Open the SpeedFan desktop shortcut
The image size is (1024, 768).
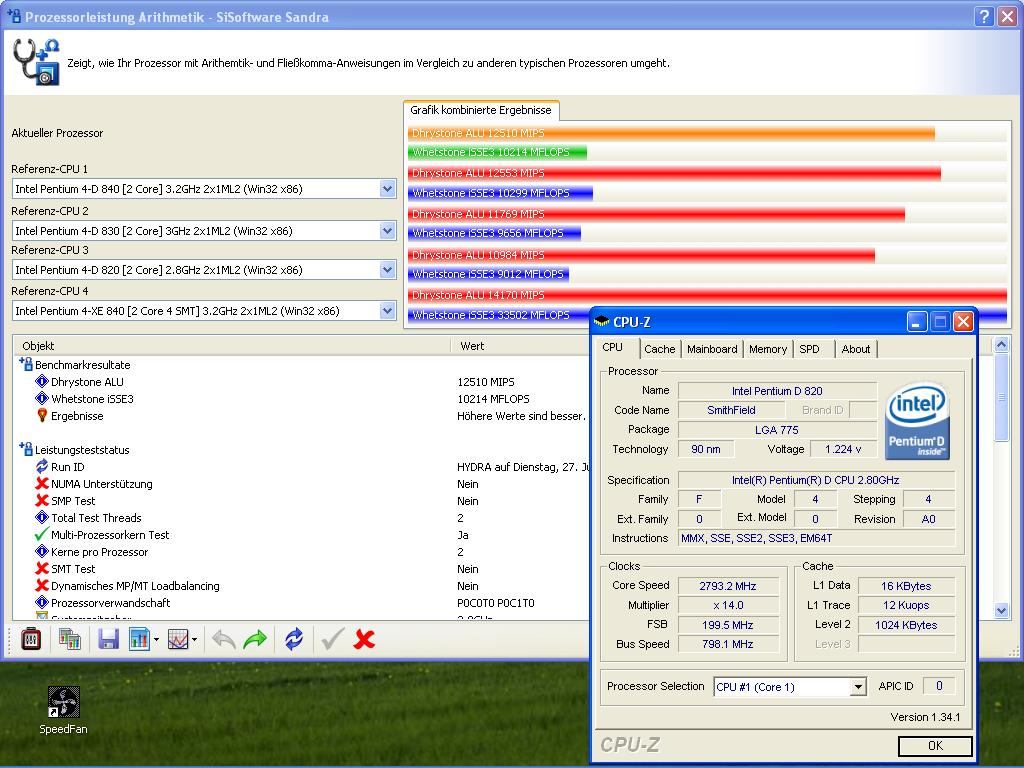(63, 710)
